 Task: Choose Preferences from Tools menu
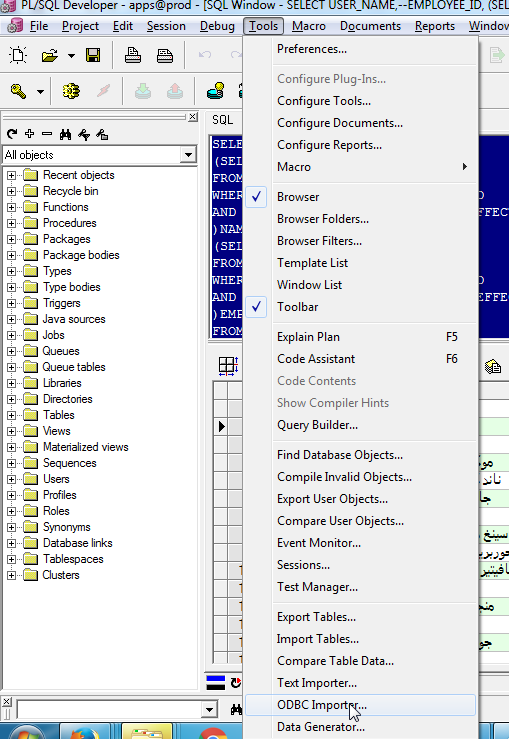pyautogui.click(x=361, y=49)
